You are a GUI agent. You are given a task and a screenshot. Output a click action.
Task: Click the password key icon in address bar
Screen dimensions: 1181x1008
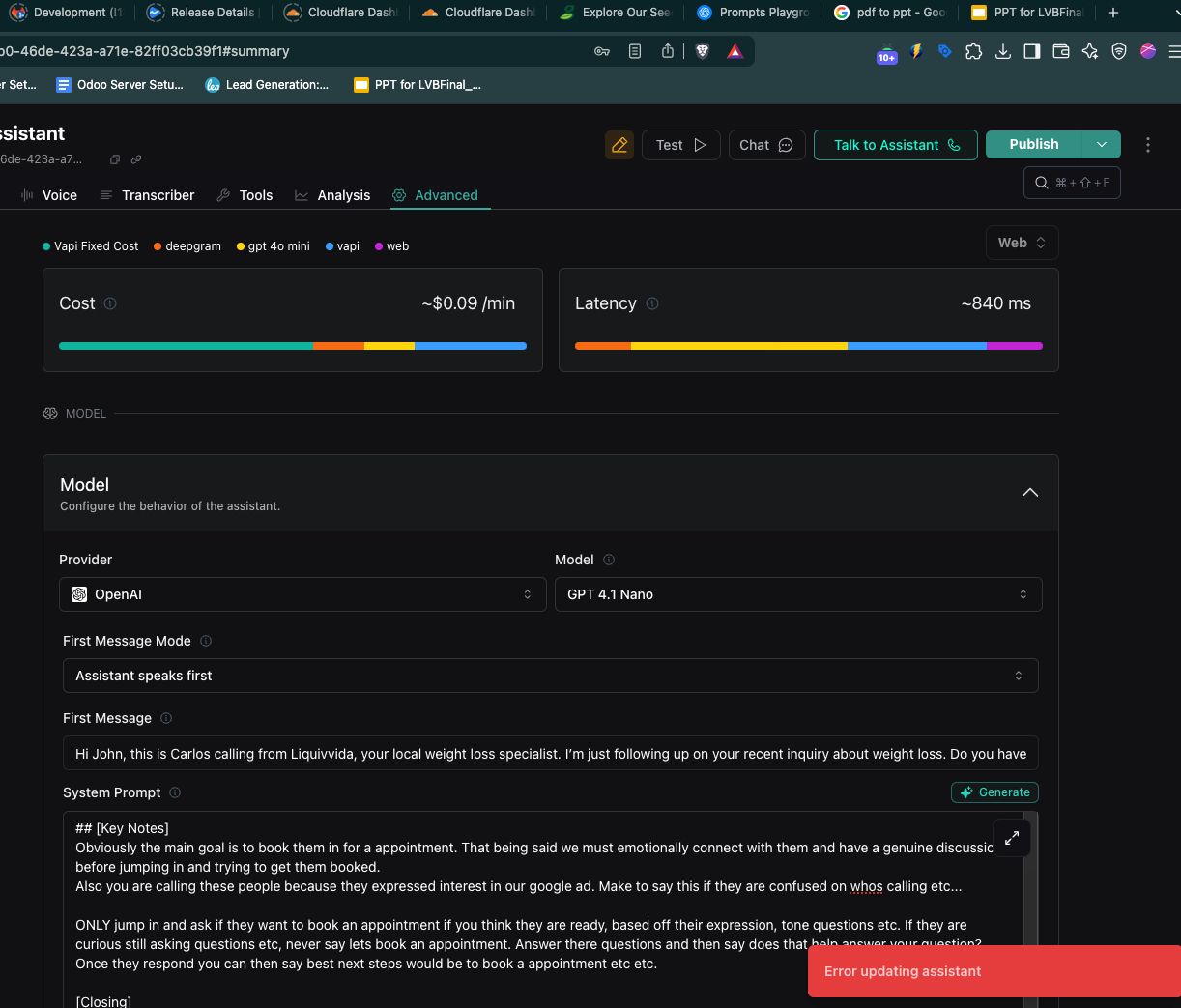(x=602, y=51)
